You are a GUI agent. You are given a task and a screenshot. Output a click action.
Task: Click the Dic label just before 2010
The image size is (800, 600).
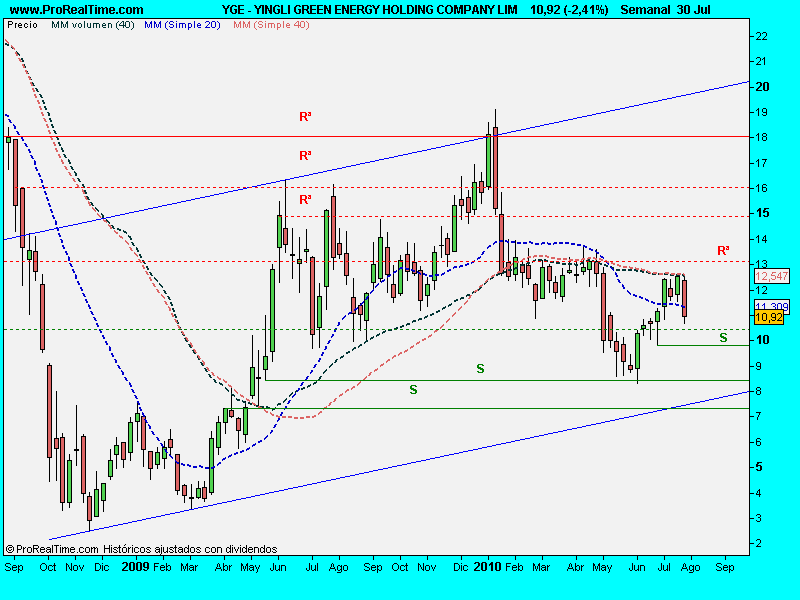point(461,567)
